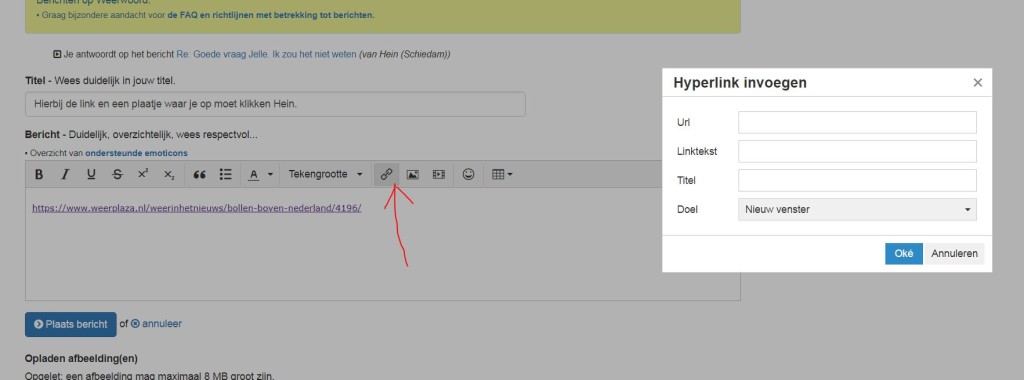The height and width of the screenshot is (380, 1024).
Task: Open the emoticon smiley picker
Action: pos(468,174)
